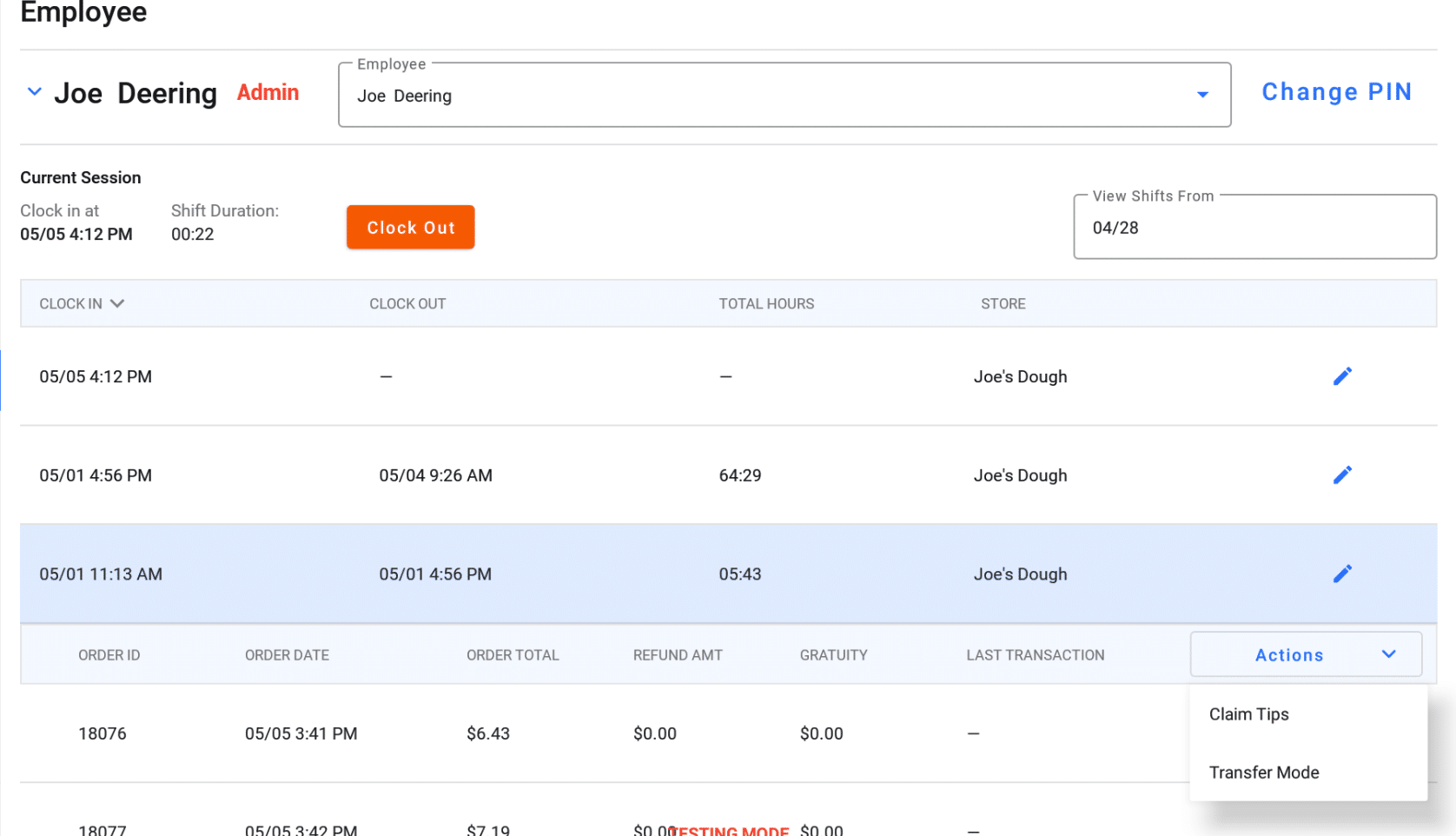Click the Refund Amt column header
Image resolution: width=1456 pixels, height=836 pixels.
pyautogui.click(x=678, y=655)
